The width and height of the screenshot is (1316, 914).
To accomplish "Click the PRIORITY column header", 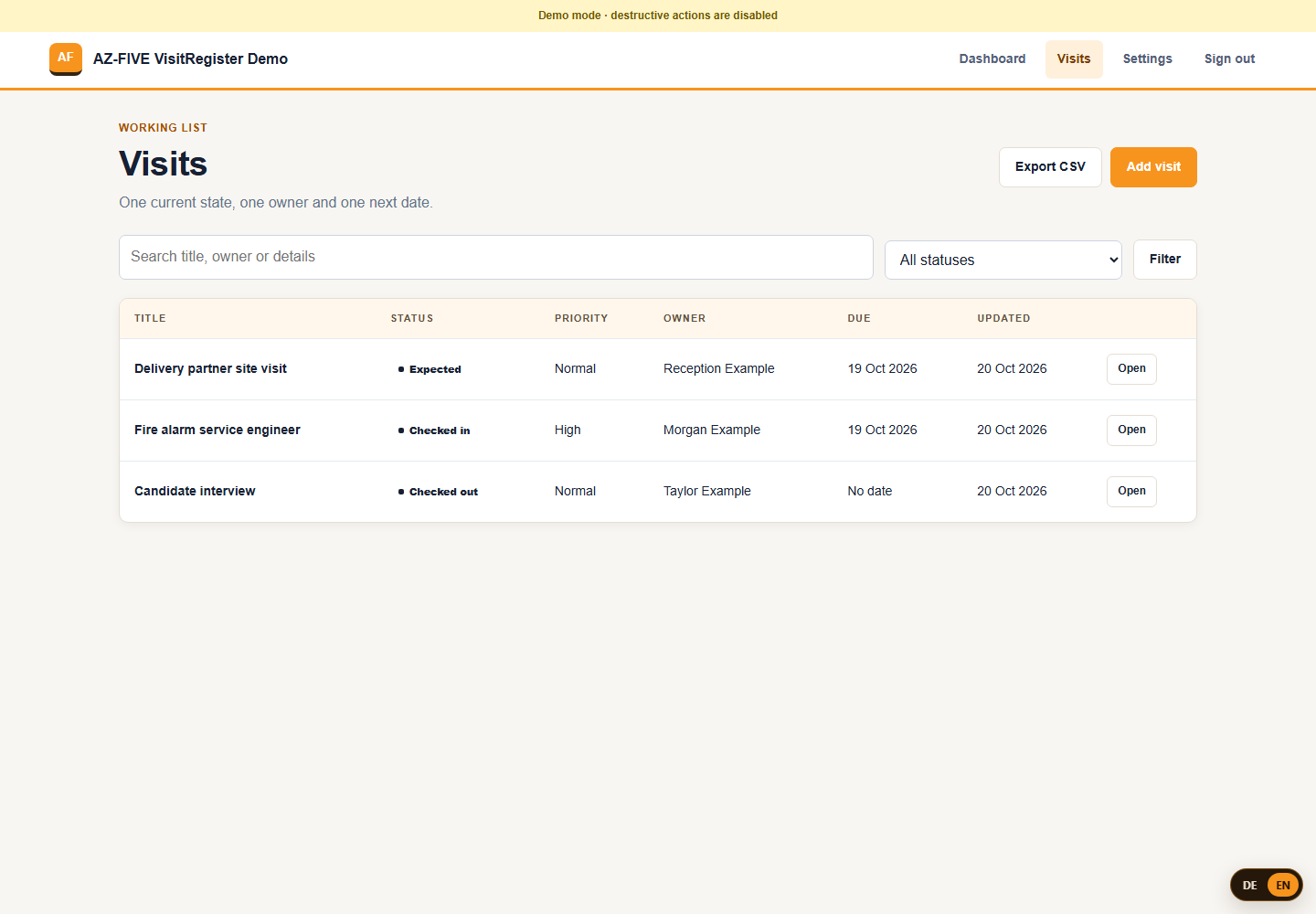I will tap(581, 319).
